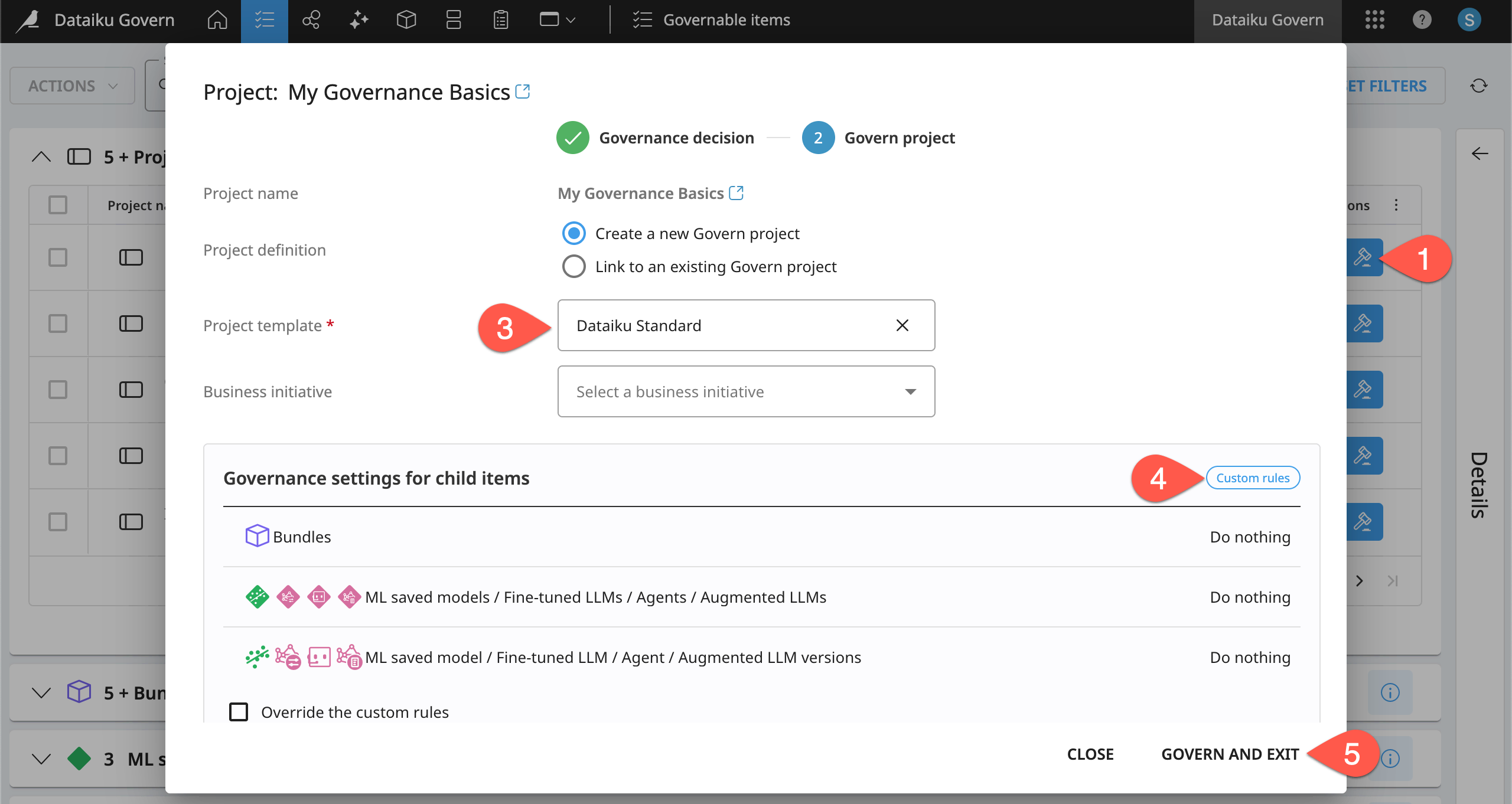
Task: Click the sparkles AI icon in the toolbar
Action: coord(358,19)
